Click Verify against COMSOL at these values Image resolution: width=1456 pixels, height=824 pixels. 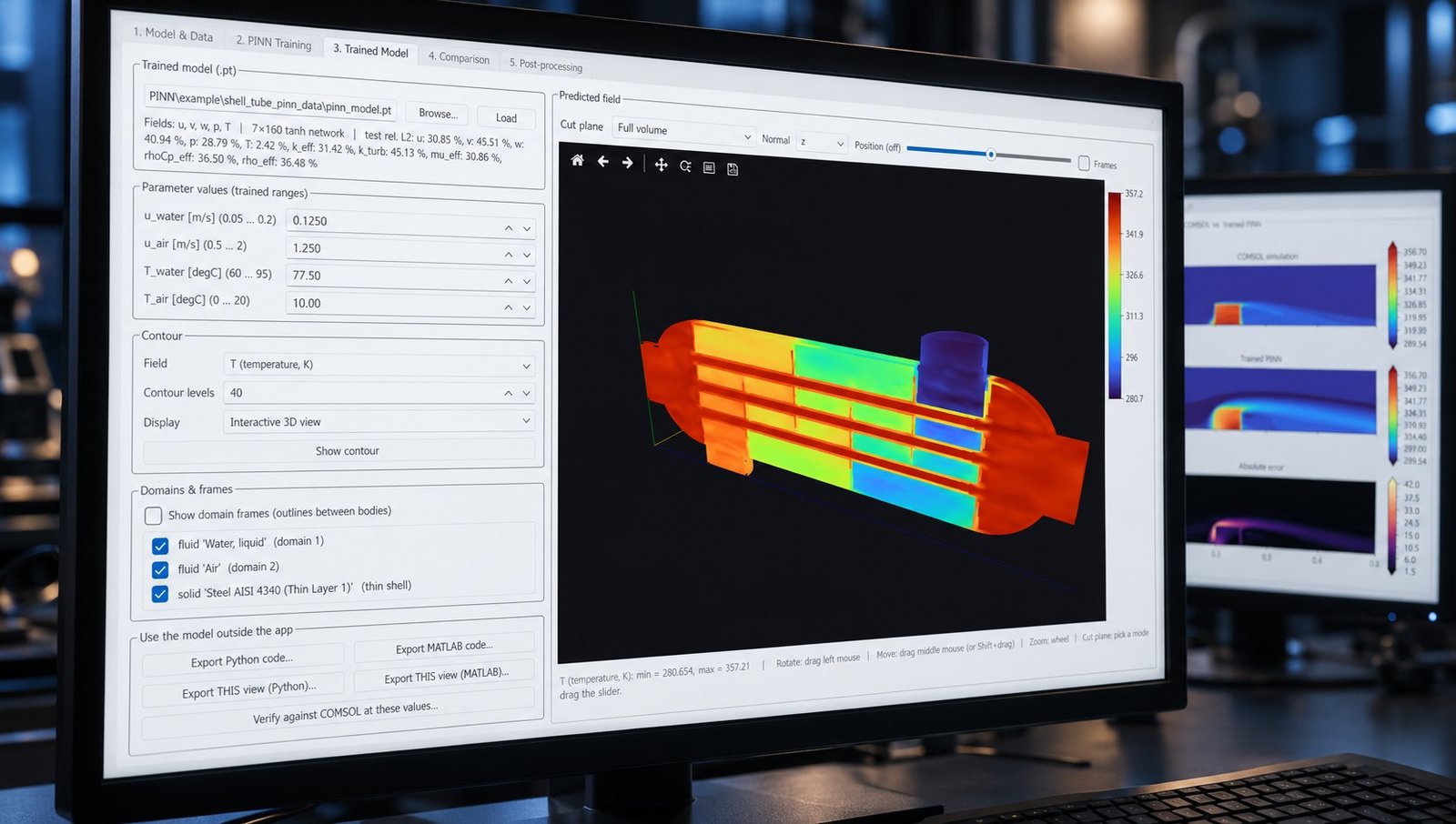tap(339, 714)
